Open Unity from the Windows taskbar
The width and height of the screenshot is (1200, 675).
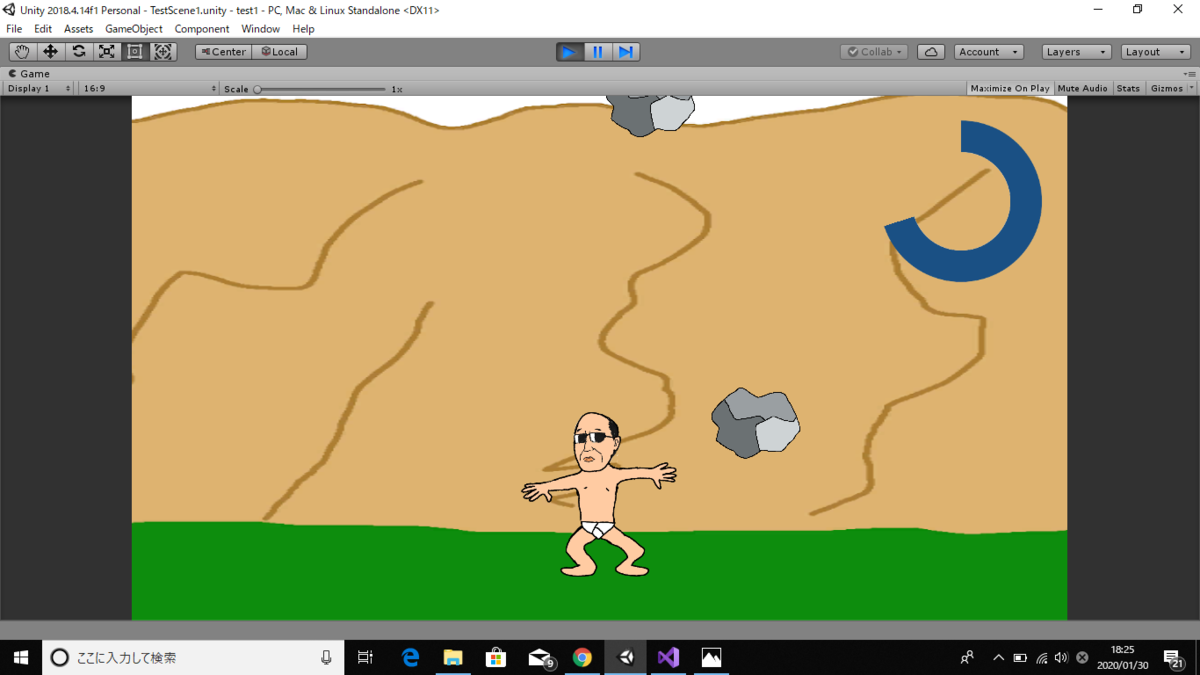pos(626,657)
